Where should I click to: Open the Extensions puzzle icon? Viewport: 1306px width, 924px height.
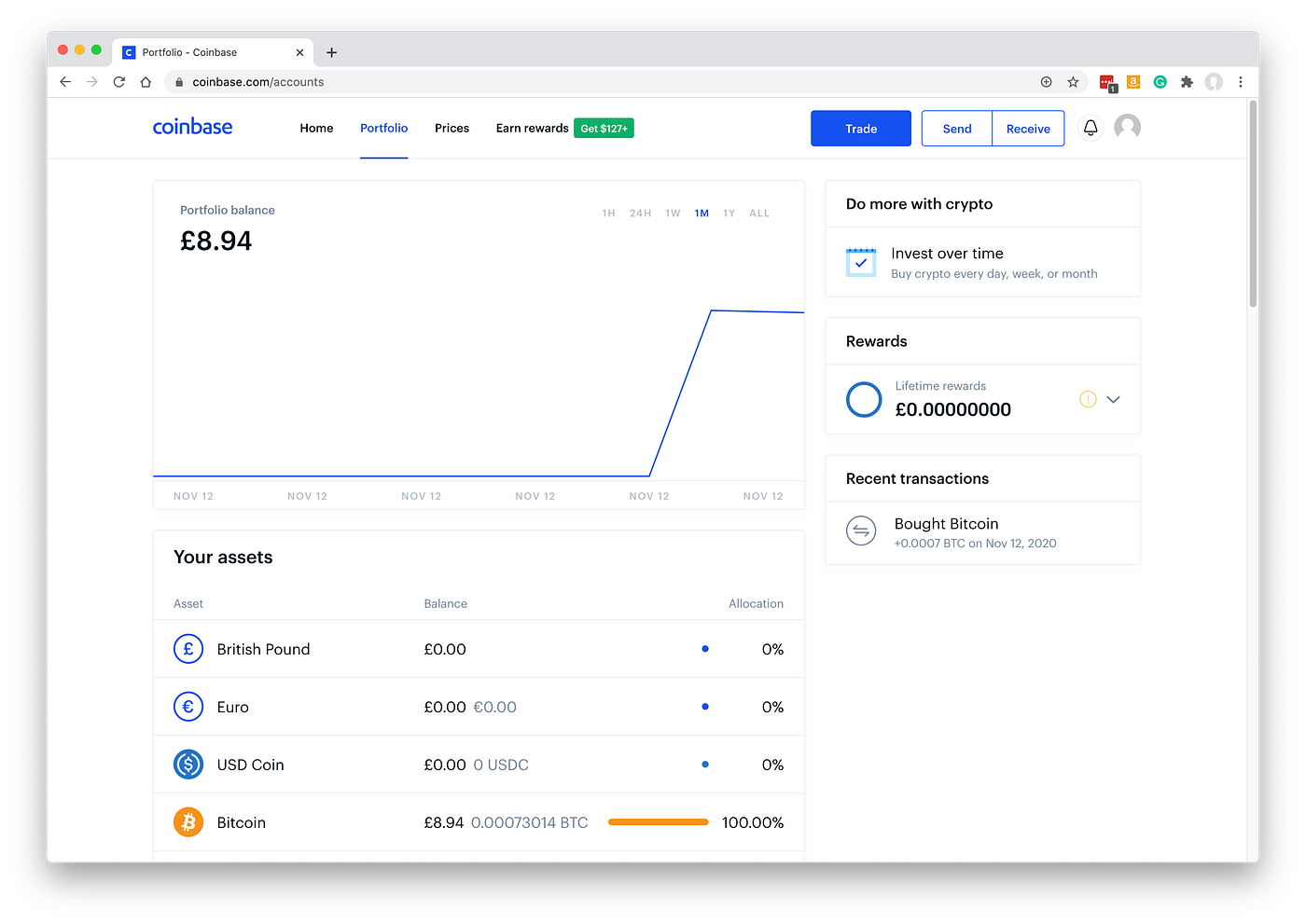1187,82
